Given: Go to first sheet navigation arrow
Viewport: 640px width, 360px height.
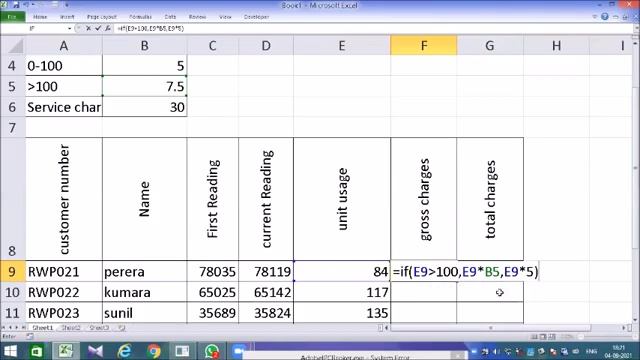Looking at the screenshot, I should (x=4, y=327).
